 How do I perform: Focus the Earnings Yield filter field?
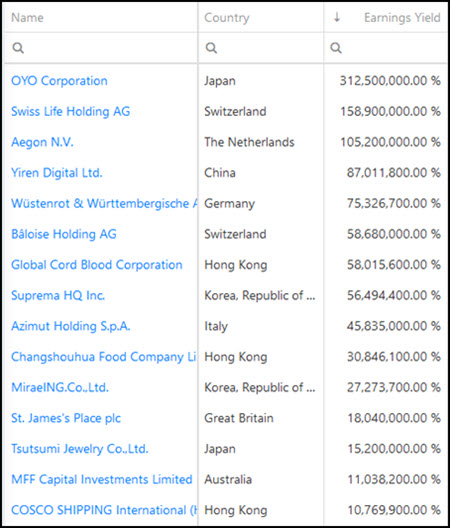(x=386, y=48)
